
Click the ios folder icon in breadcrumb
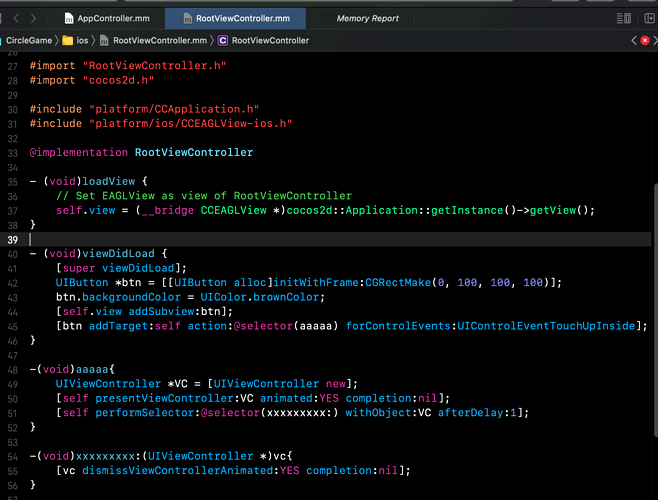pyautogui.click(x=68, y=40)
